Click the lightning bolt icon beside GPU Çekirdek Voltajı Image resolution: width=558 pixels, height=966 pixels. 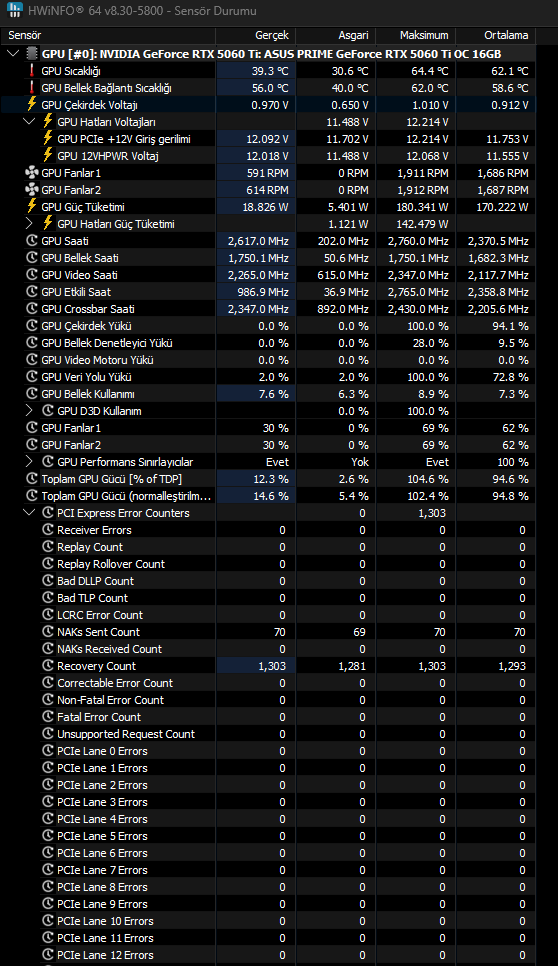(32, 105)
